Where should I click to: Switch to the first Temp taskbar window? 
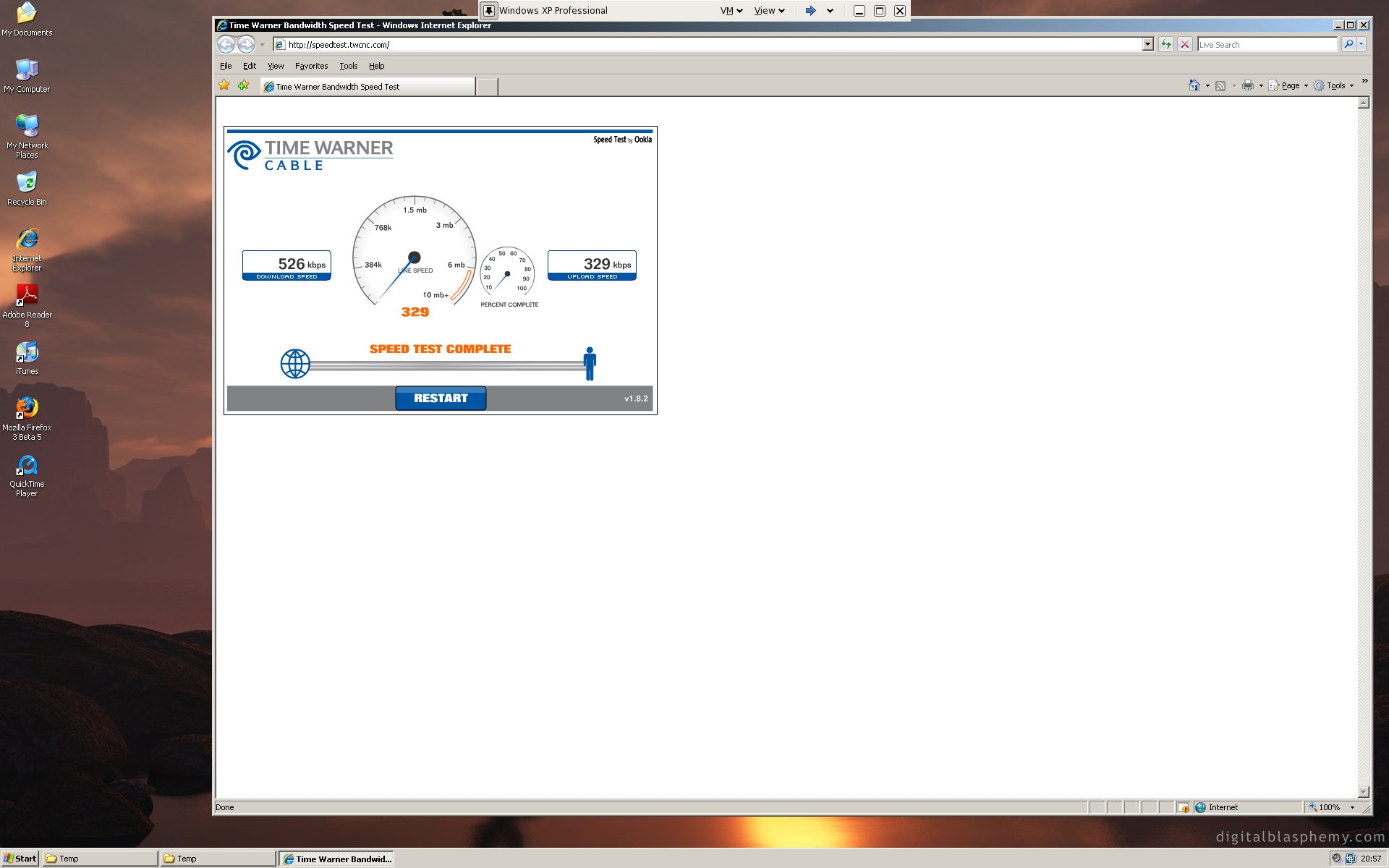(100, 859)
